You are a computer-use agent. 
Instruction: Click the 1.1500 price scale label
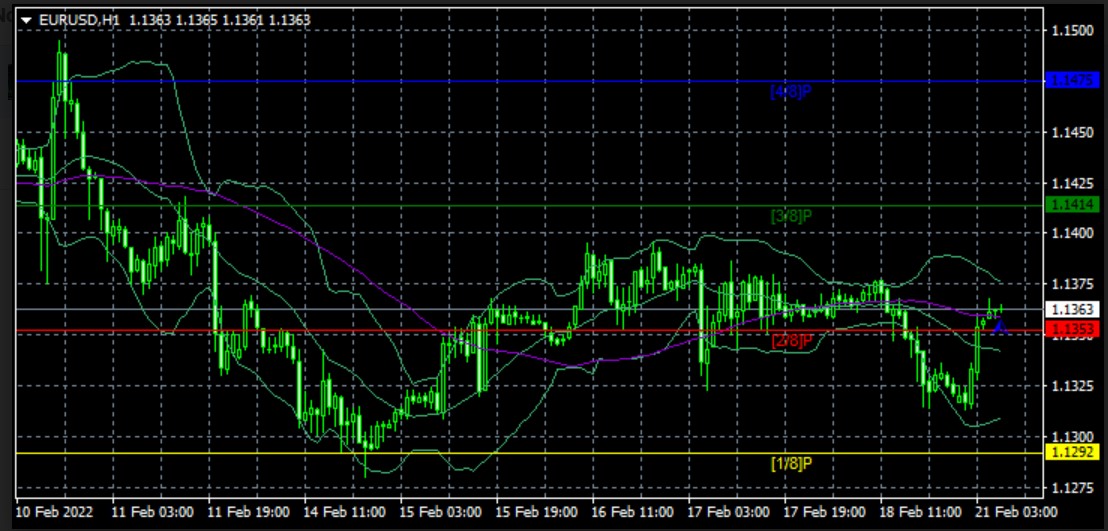click(x=1071, y=31)
